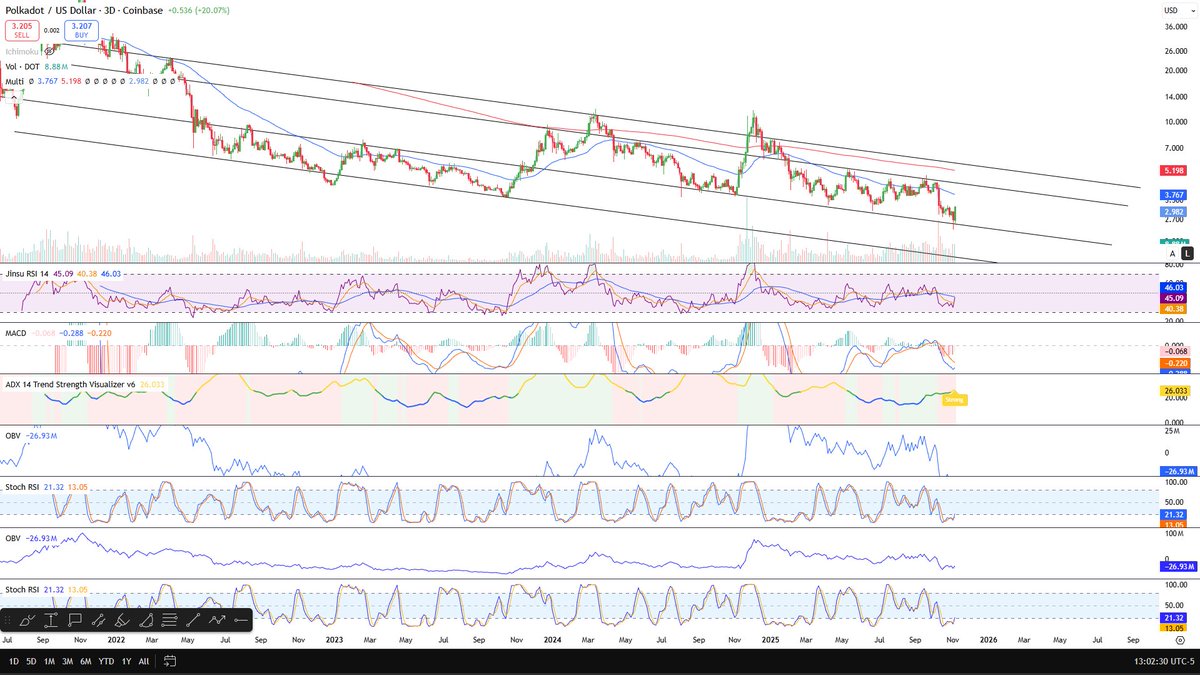Select the Triangle Pattern drawing tool
This screenshot has height=675, width=1200.
pyautogui.click(x=145, y=620)
